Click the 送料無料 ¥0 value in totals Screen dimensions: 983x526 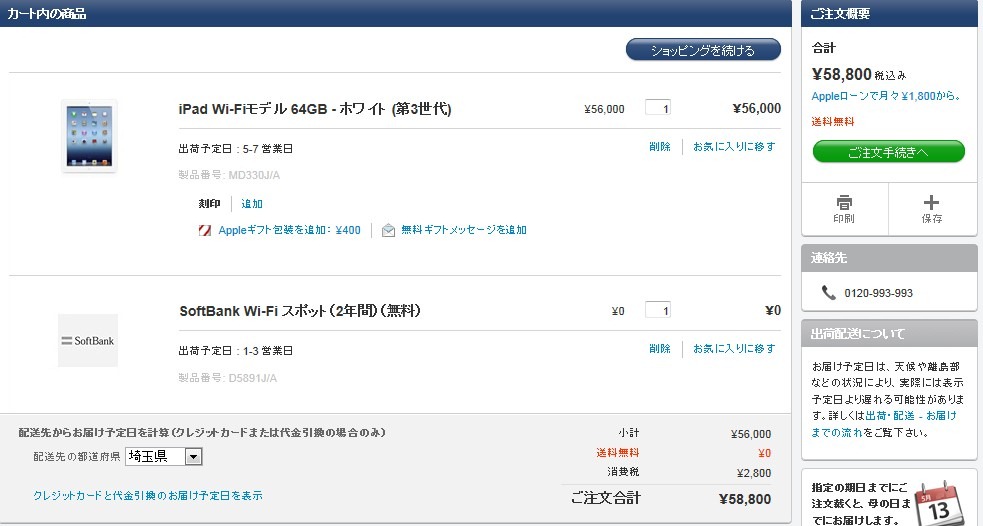[764, 453]
